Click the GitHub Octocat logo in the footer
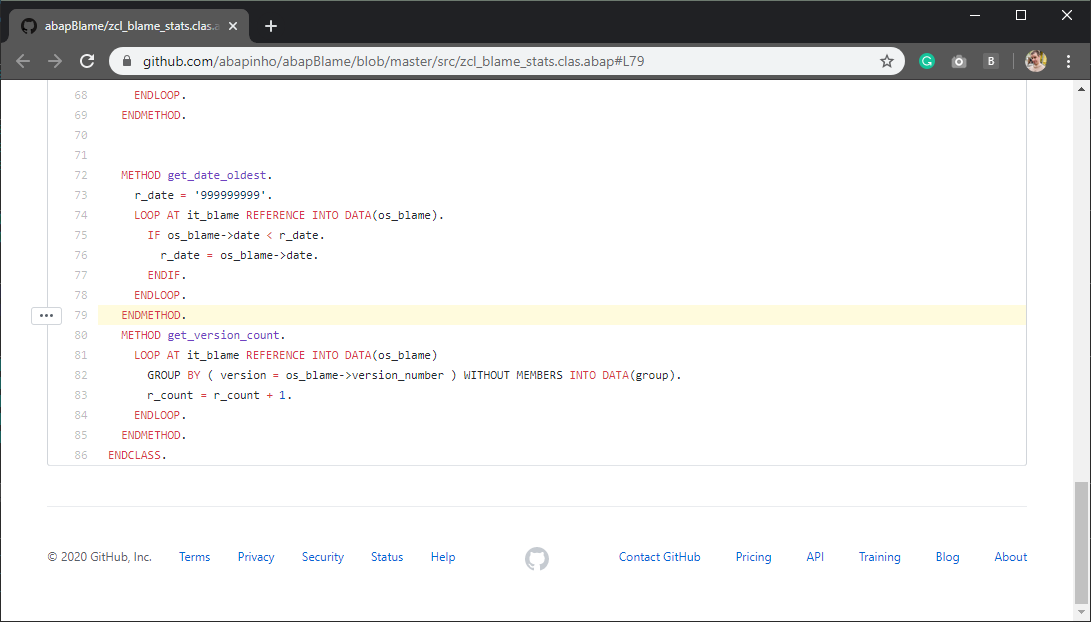 [537, 559]
